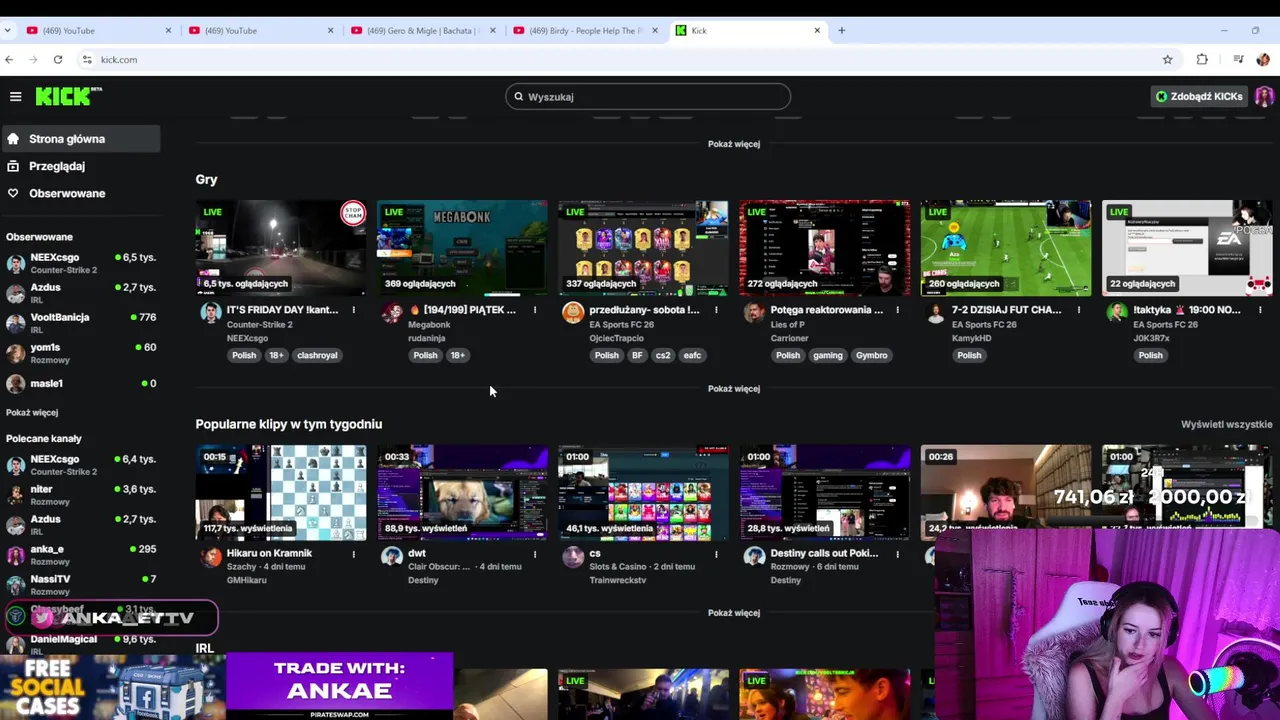Viewport: 1280px width, 720px height.
Task: Click Lies of P category link
Action: 789,325
